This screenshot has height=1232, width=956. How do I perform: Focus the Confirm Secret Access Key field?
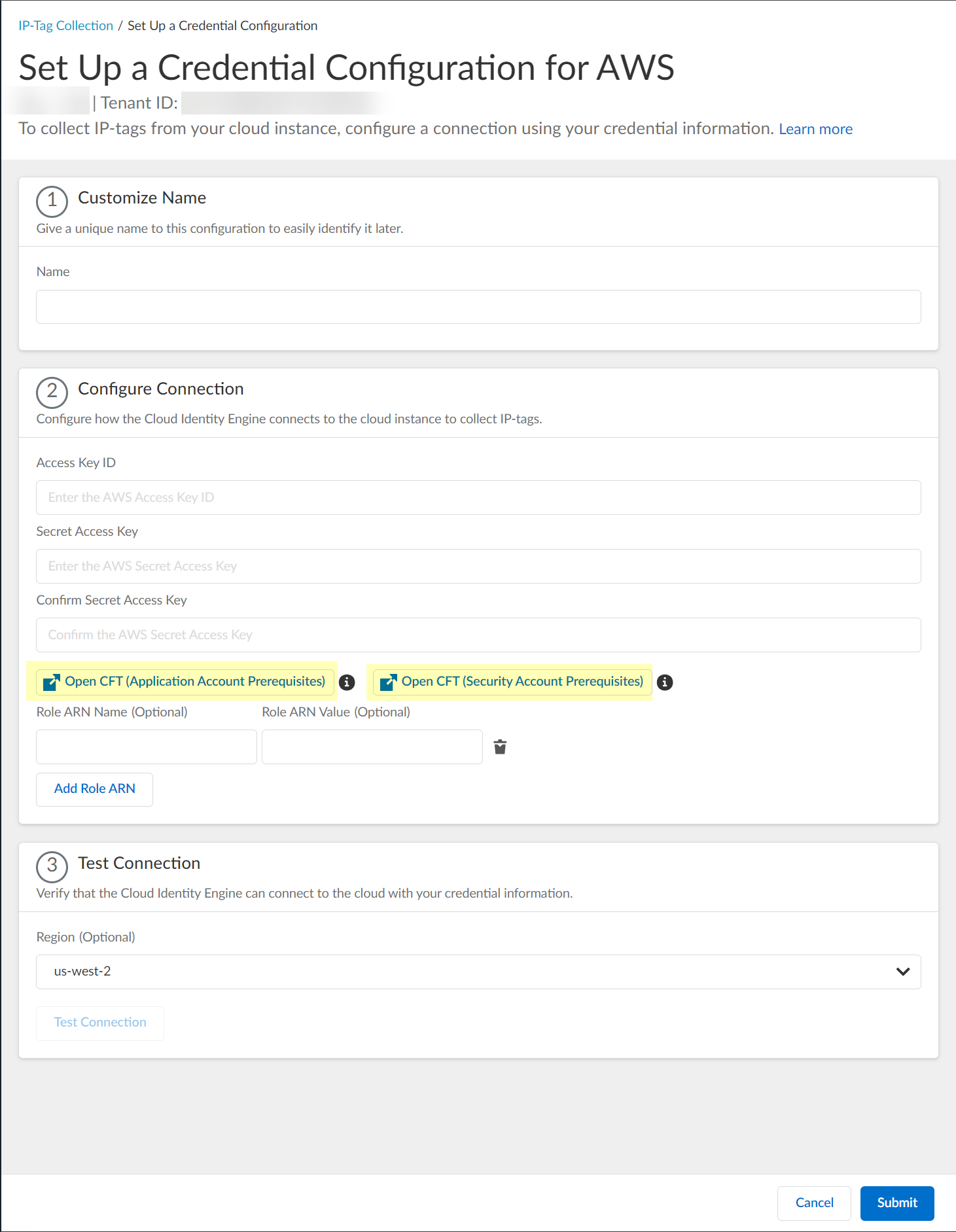pos(478,635)
